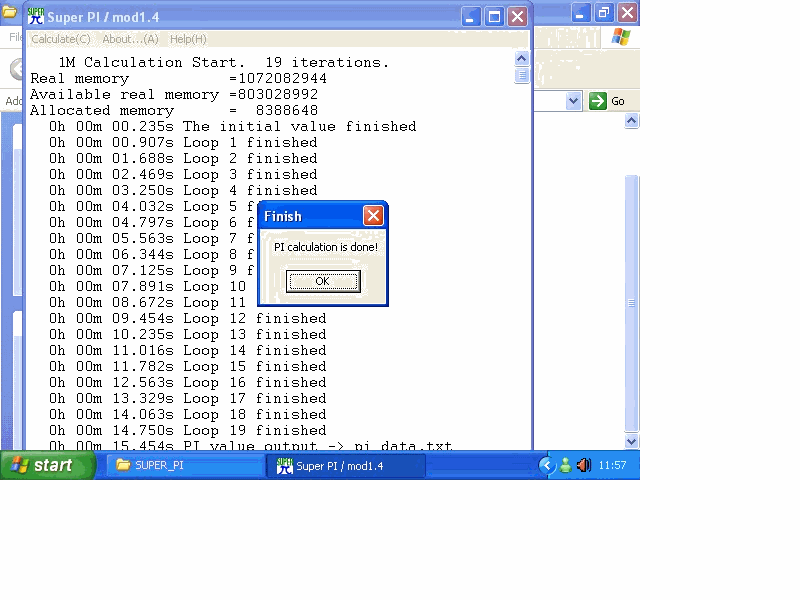Viewport: 800px width, 600px height.
Task: Open the Calculate(C) menu
Action: pyautogui.click(x=61, y=39)
